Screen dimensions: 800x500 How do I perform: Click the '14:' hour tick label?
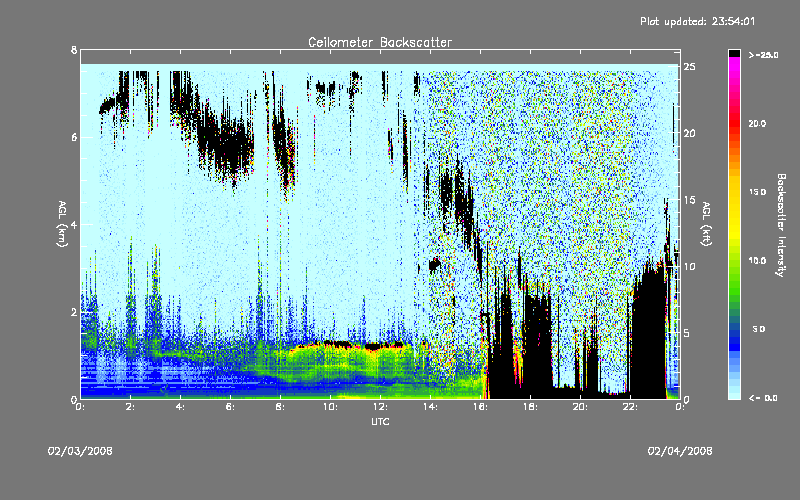click(430, 407)
